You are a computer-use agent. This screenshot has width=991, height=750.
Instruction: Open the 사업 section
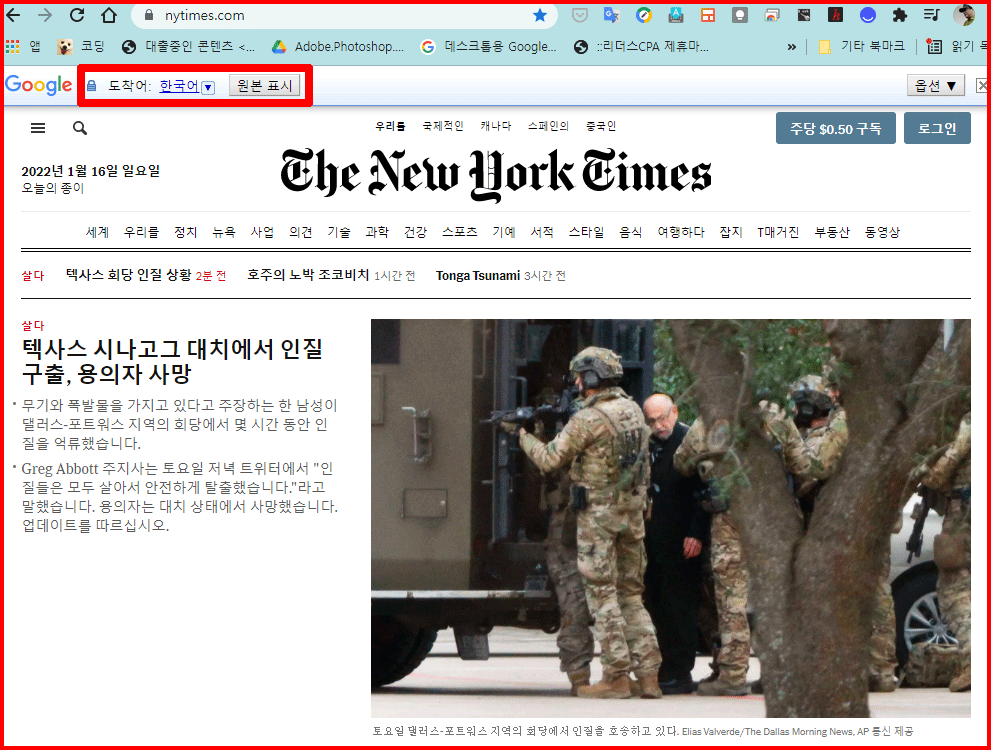(x=262, y=233)
